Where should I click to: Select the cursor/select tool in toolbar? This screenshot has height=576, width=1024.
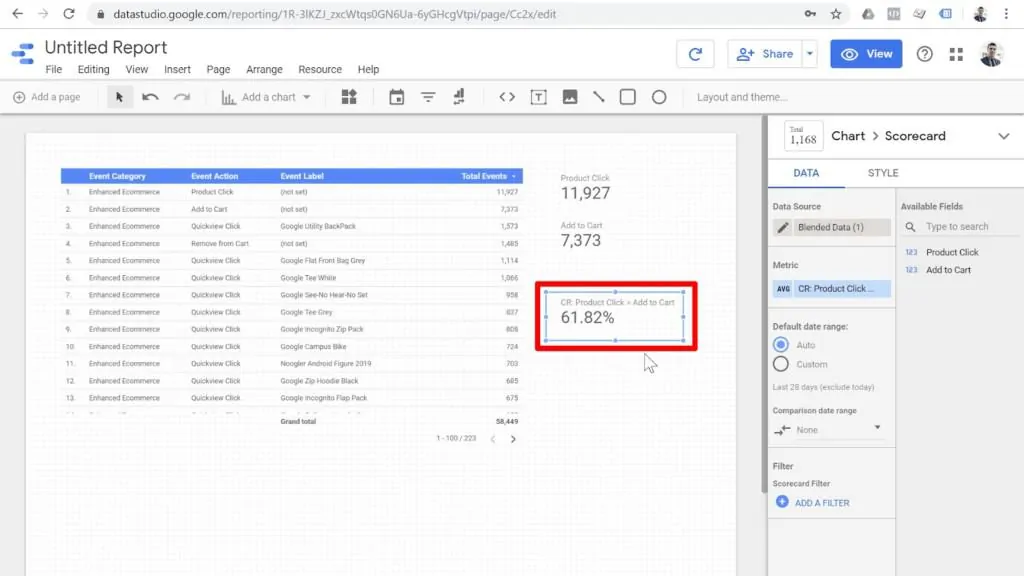(x=117, y=97)
